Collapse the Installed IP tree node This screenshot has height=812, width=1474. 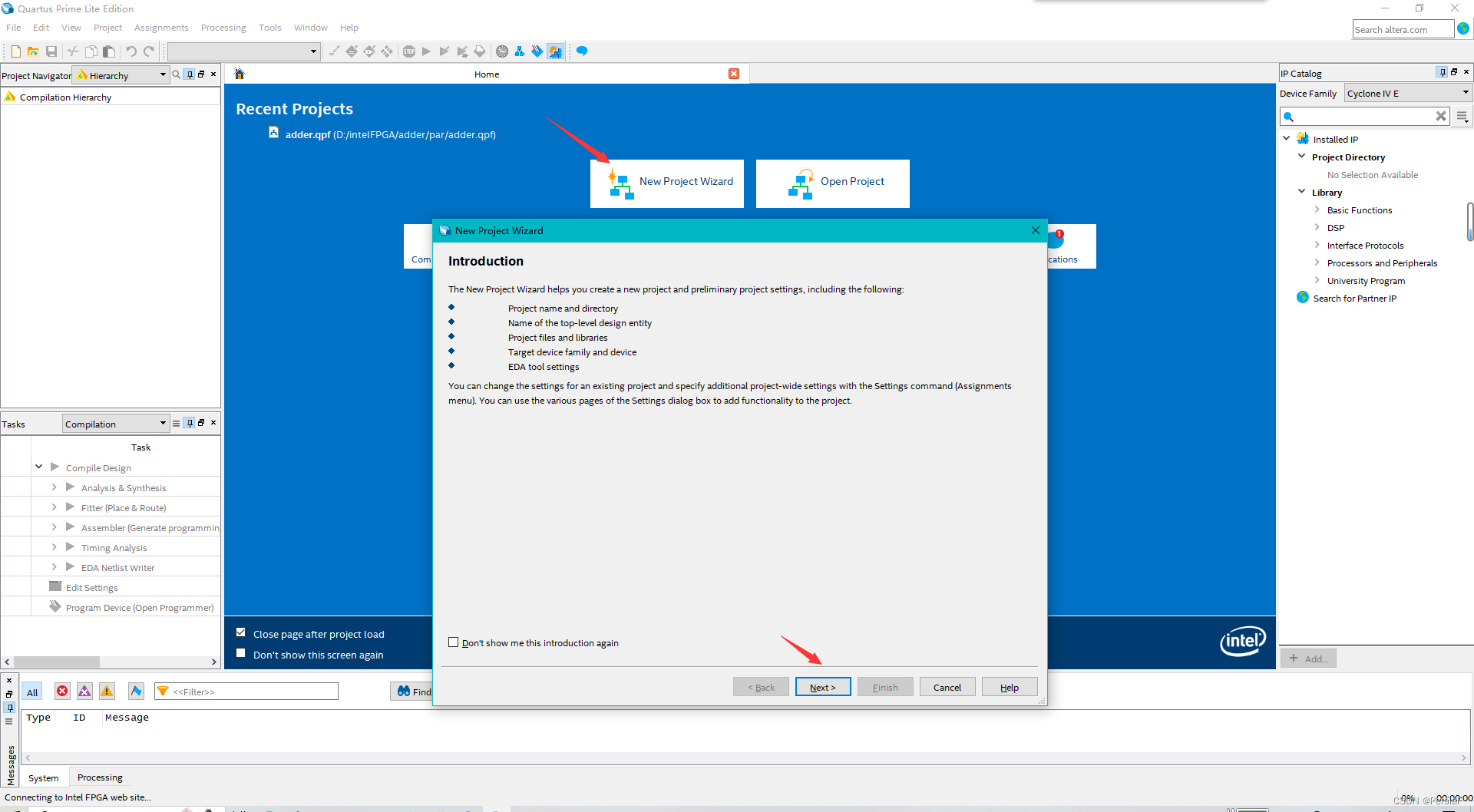pyautogui.click(x=1287, y=138)
